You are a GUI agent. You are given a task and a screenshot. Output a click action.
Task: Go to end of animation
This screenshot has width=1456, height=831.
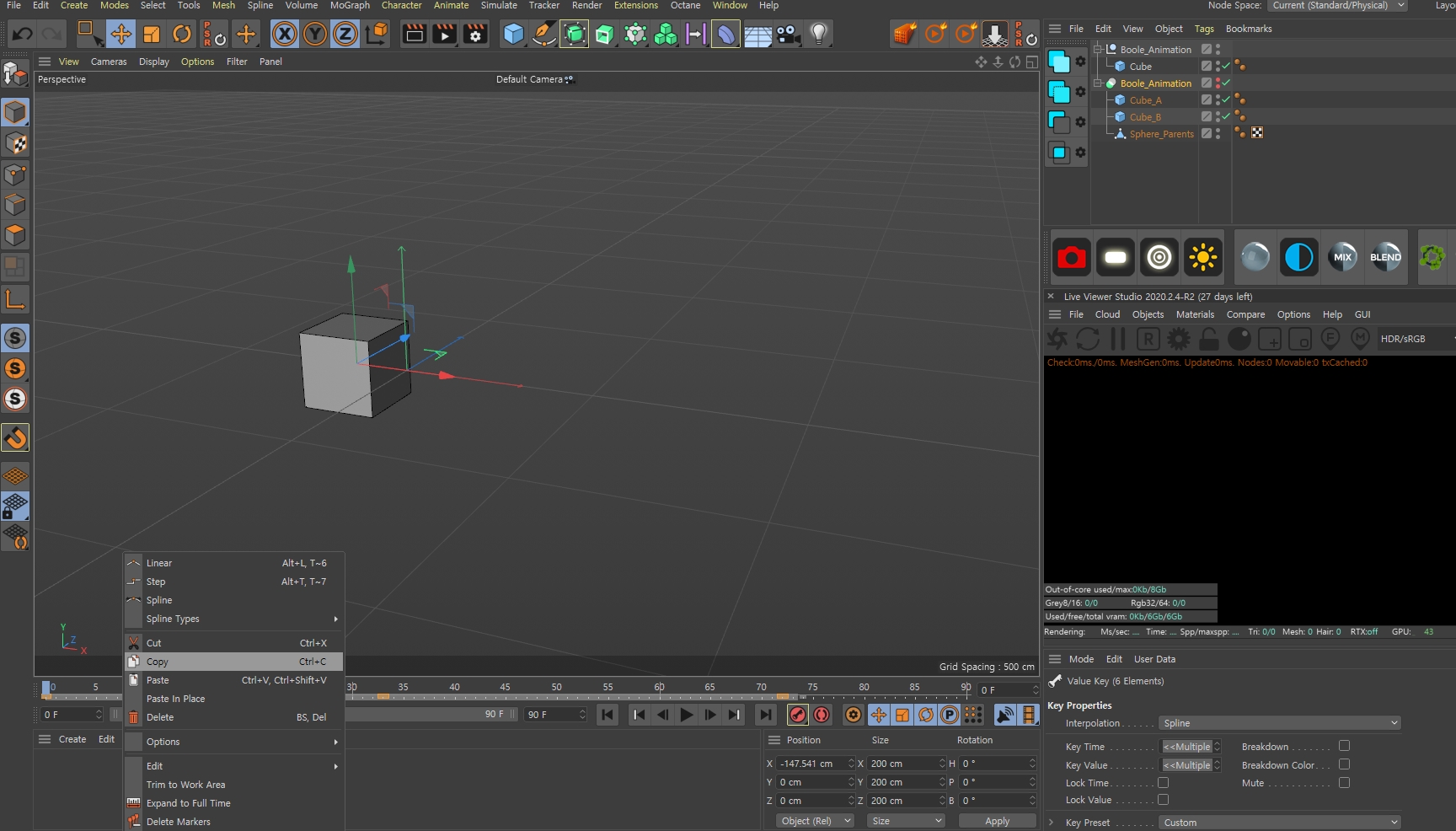[765, 715]
